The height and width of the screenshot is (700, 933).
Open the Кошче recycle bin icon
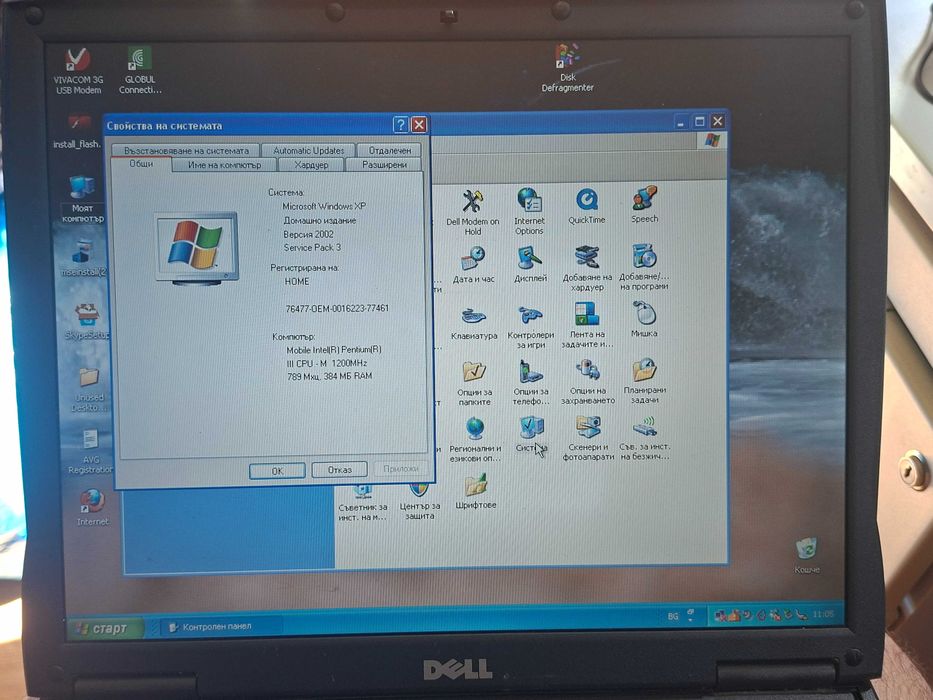click(807, 555)
